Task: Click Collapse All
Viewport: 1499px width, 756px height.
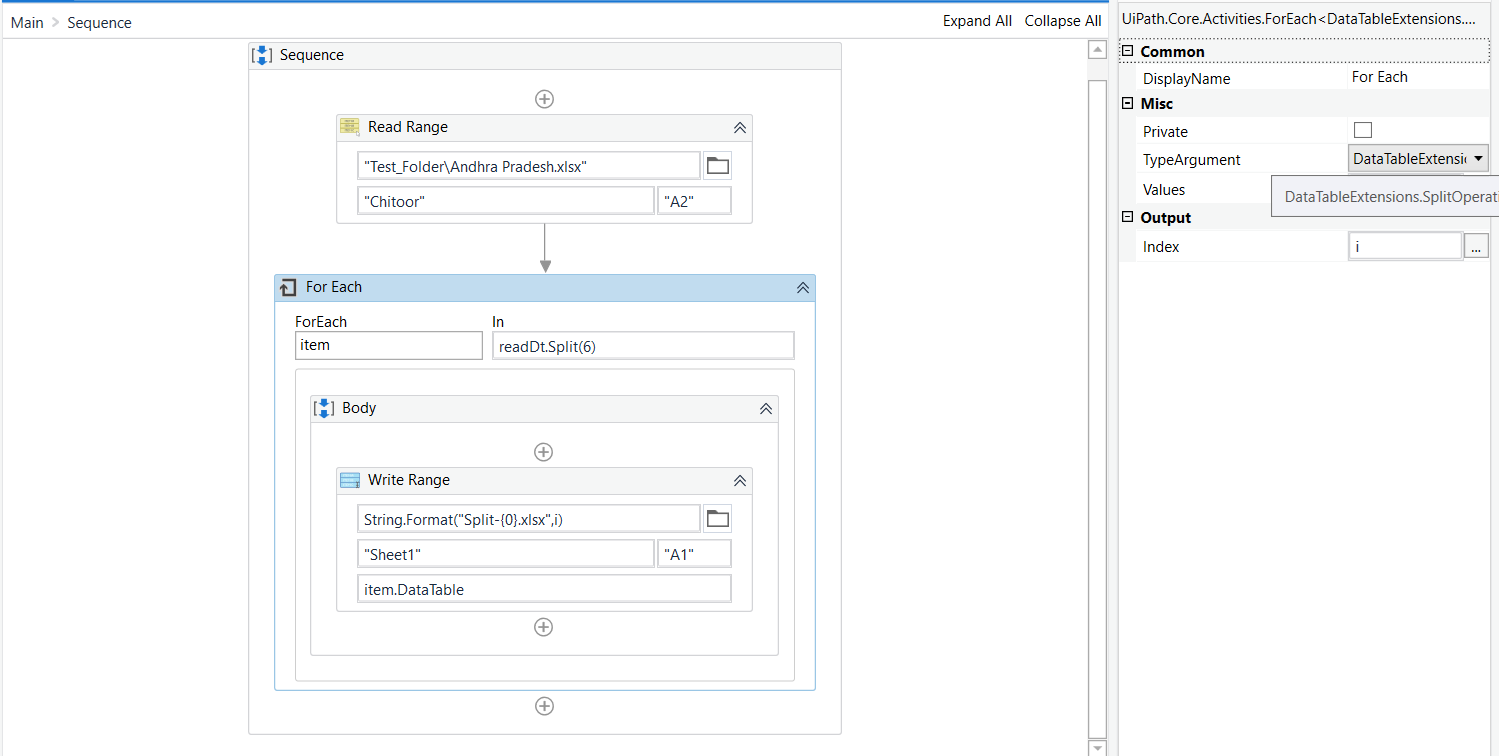Action: point(1062,20)
